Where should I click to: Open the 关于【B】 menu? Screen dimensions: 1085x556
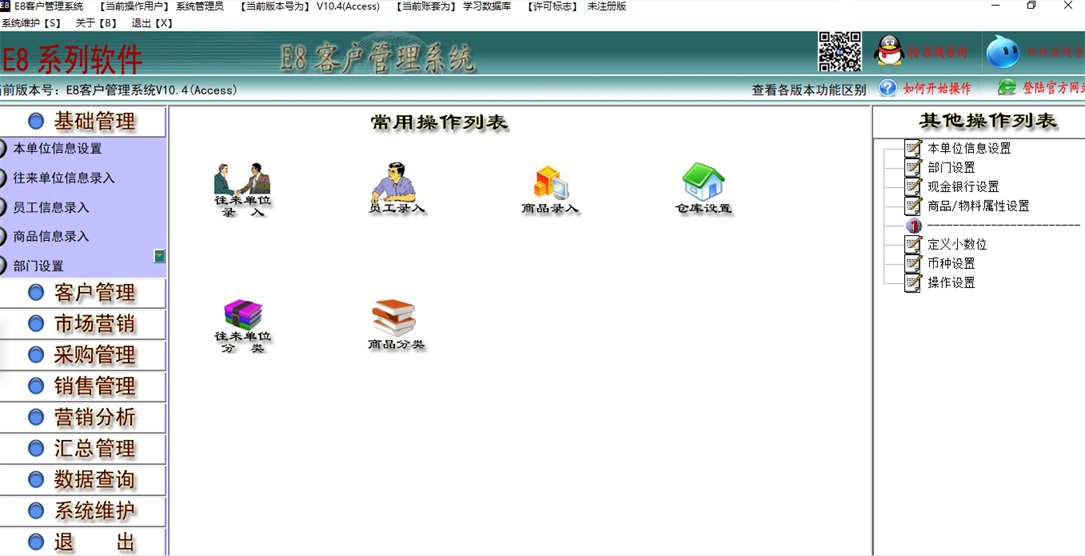point(96,23)
